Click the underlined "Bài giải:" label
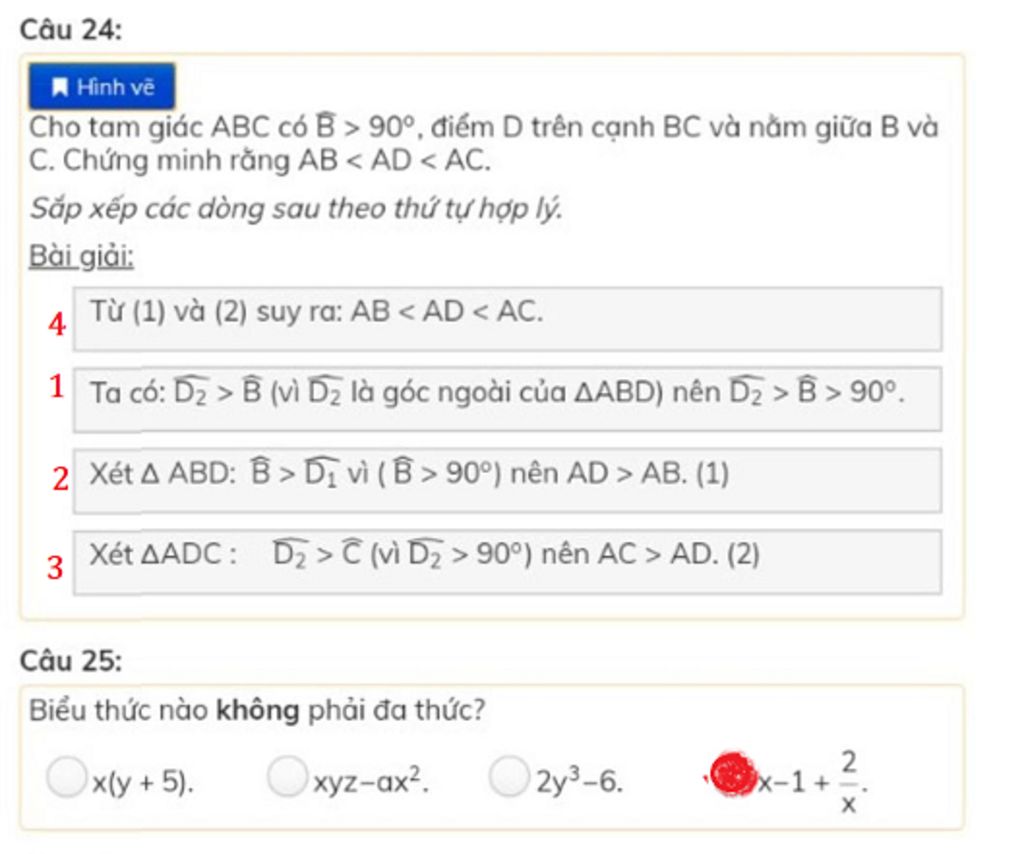 (x=81, y=257)
